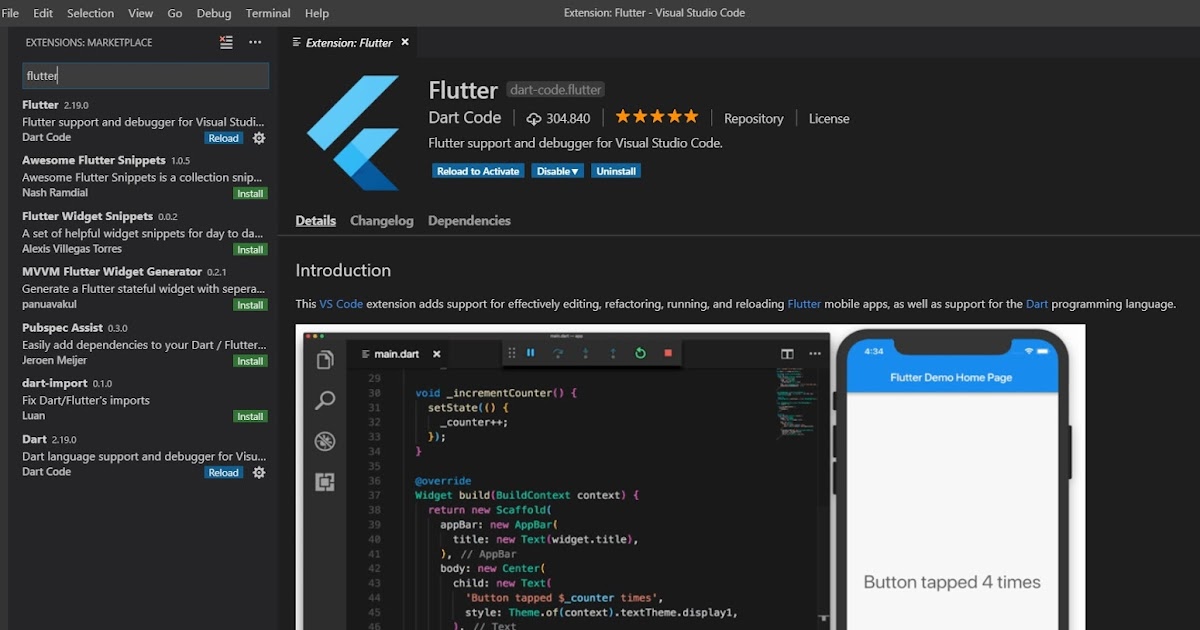Viewport: 1200px width, 630px height.
Task: Clear the extensions search results
Action: pyautogui.click(x=226, y=42)
